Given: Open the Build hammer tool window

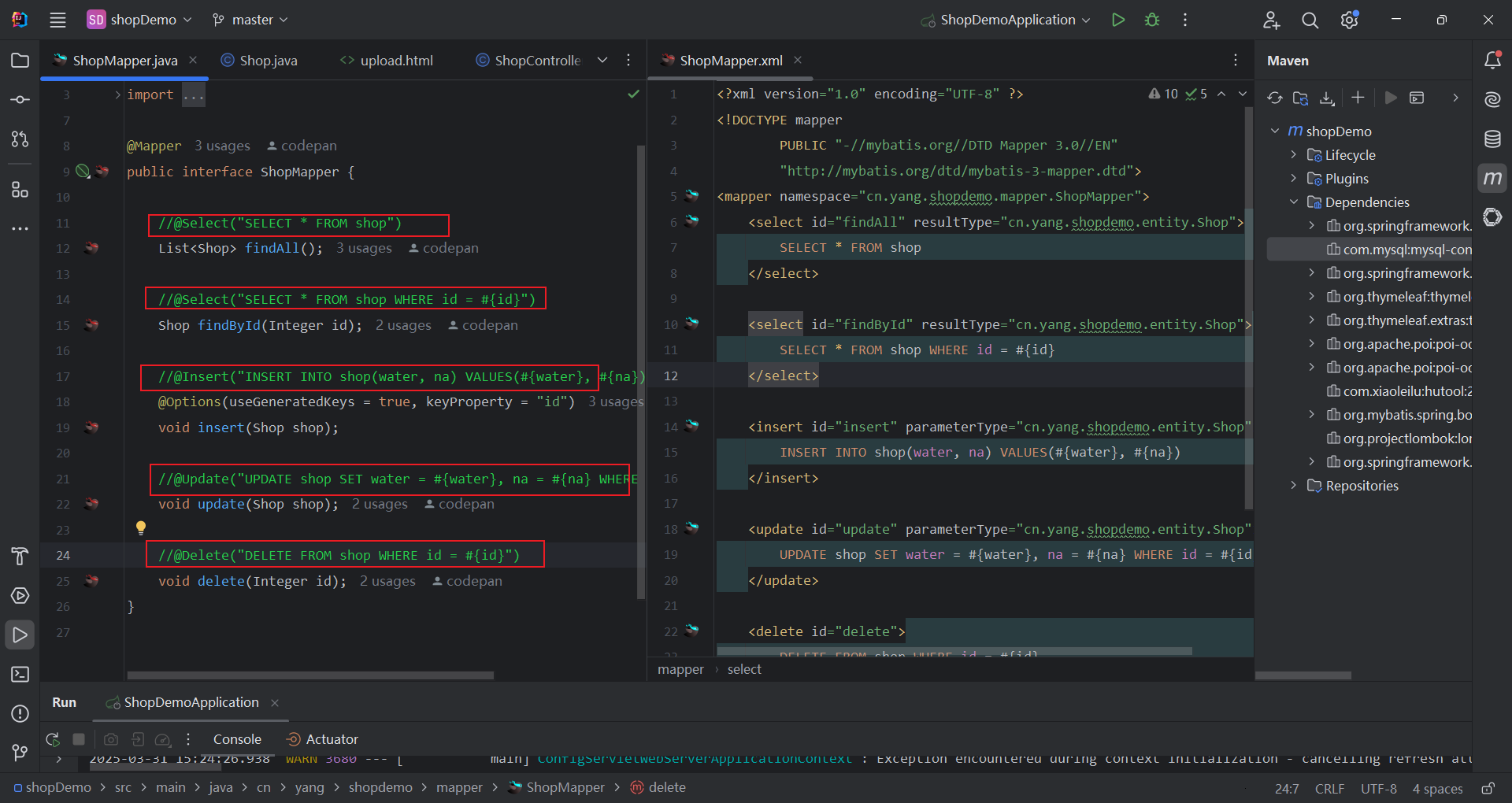Looking at the screenshot, I should point(20,557).
